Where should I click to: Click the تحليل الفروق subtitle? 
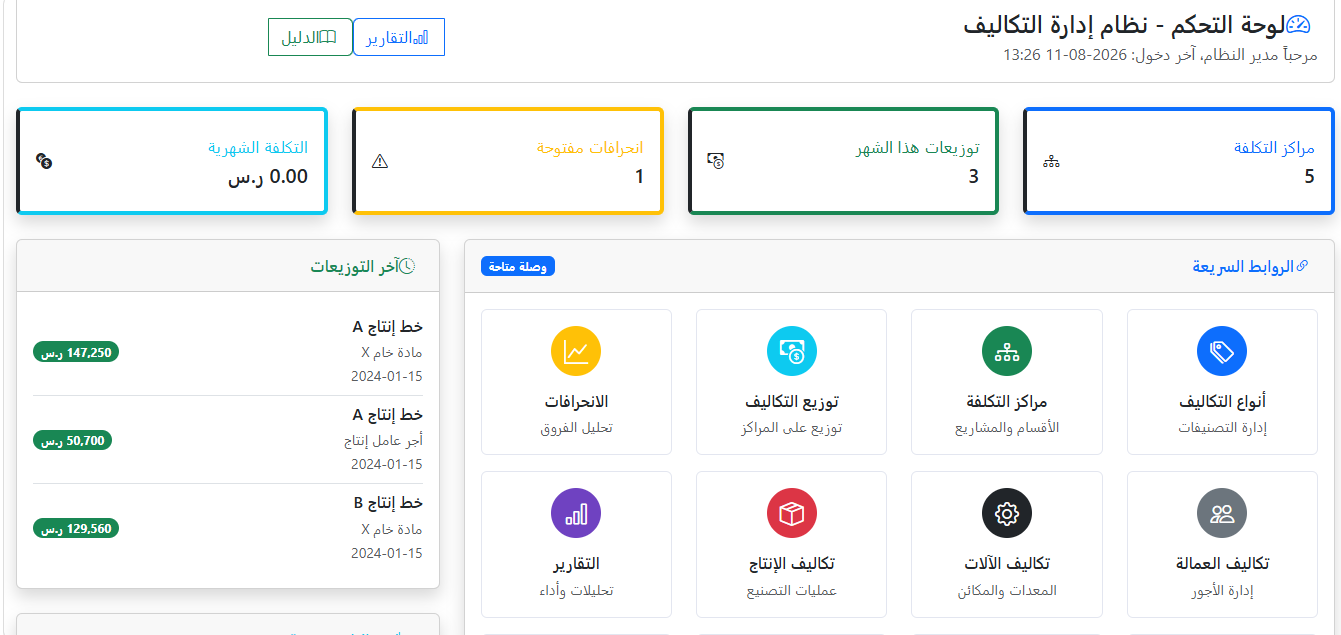[x=576, y=428]
